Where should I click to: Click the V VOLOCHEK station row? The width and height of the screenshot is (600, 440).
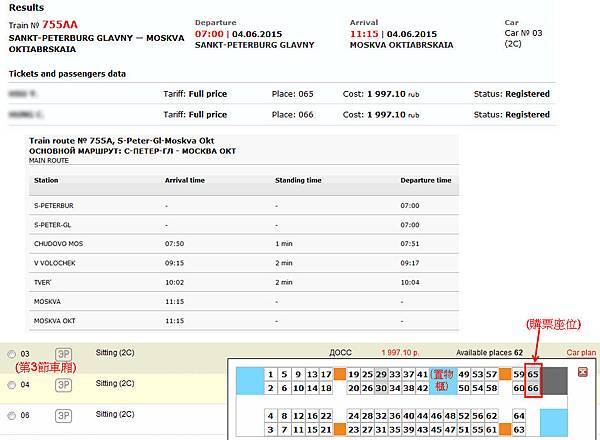tap(244, 263)
